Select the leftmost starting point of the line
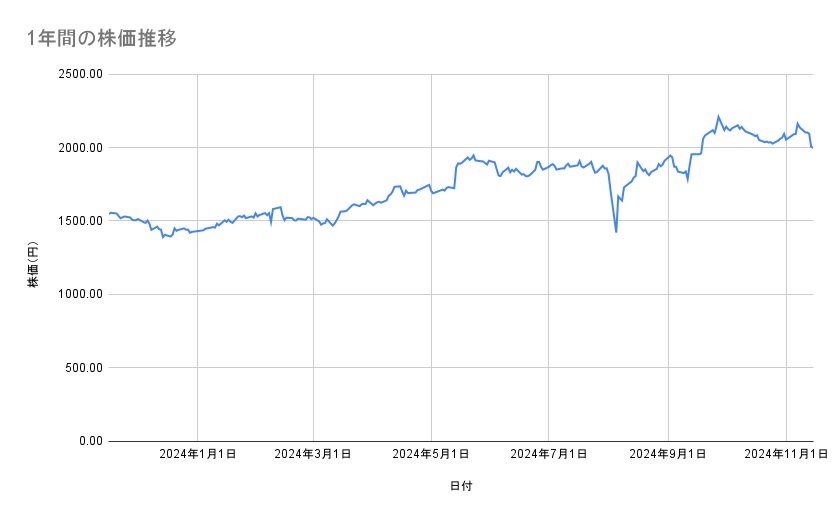The width and height of the screenshot is (839, 519). tap(109, 213)
